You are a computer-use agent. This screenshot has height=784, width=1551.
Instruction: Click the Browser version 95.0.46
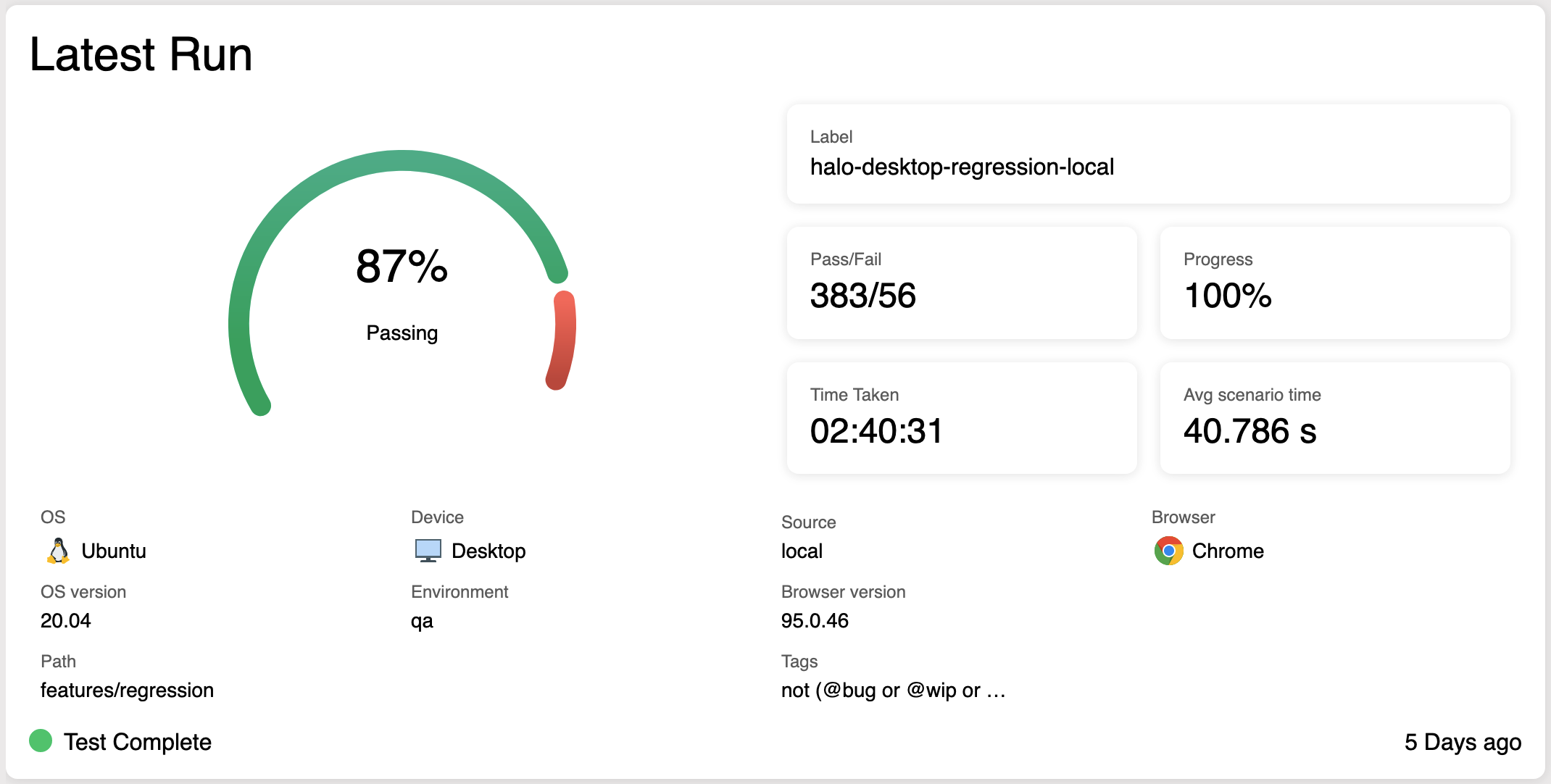pyautogui.click(x=815, y=621)
